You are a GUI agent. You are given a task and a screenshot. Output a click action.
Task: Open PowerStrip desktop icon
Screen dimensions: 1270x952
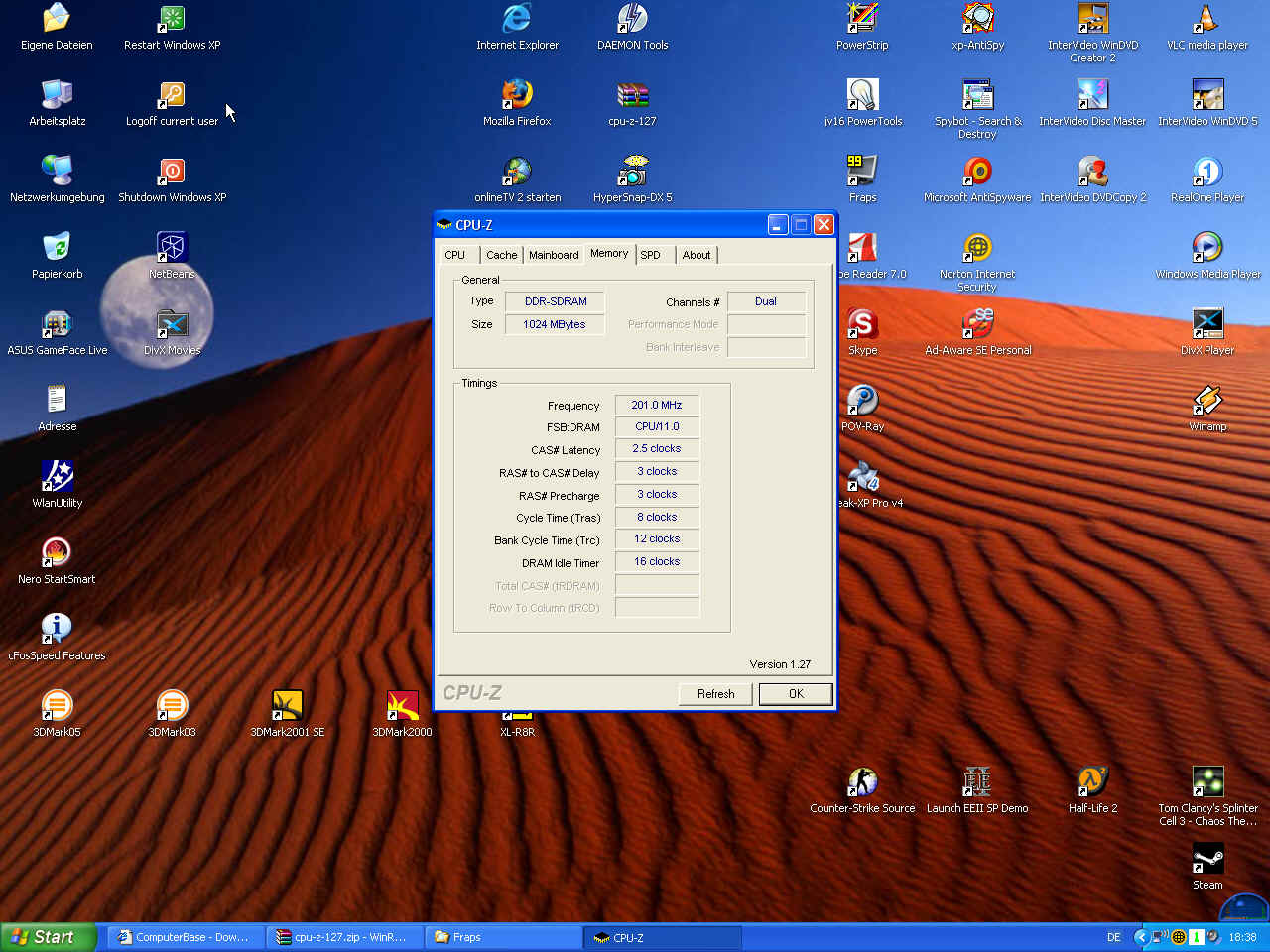(862, 27)
